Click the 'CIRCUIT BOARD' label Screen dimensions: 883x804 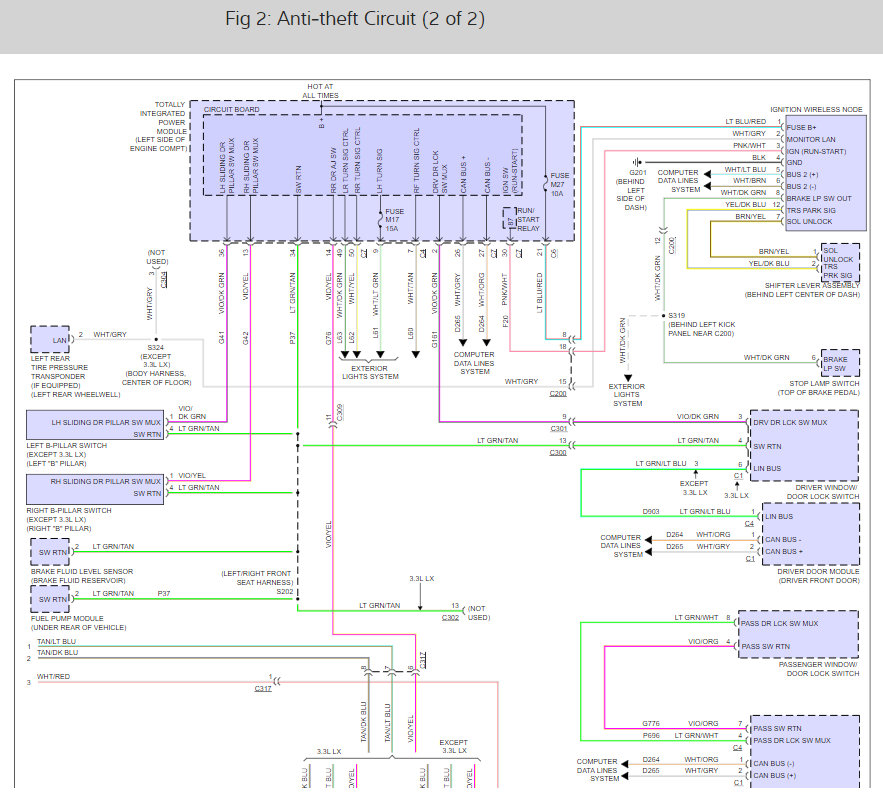[x=231, y=109]
